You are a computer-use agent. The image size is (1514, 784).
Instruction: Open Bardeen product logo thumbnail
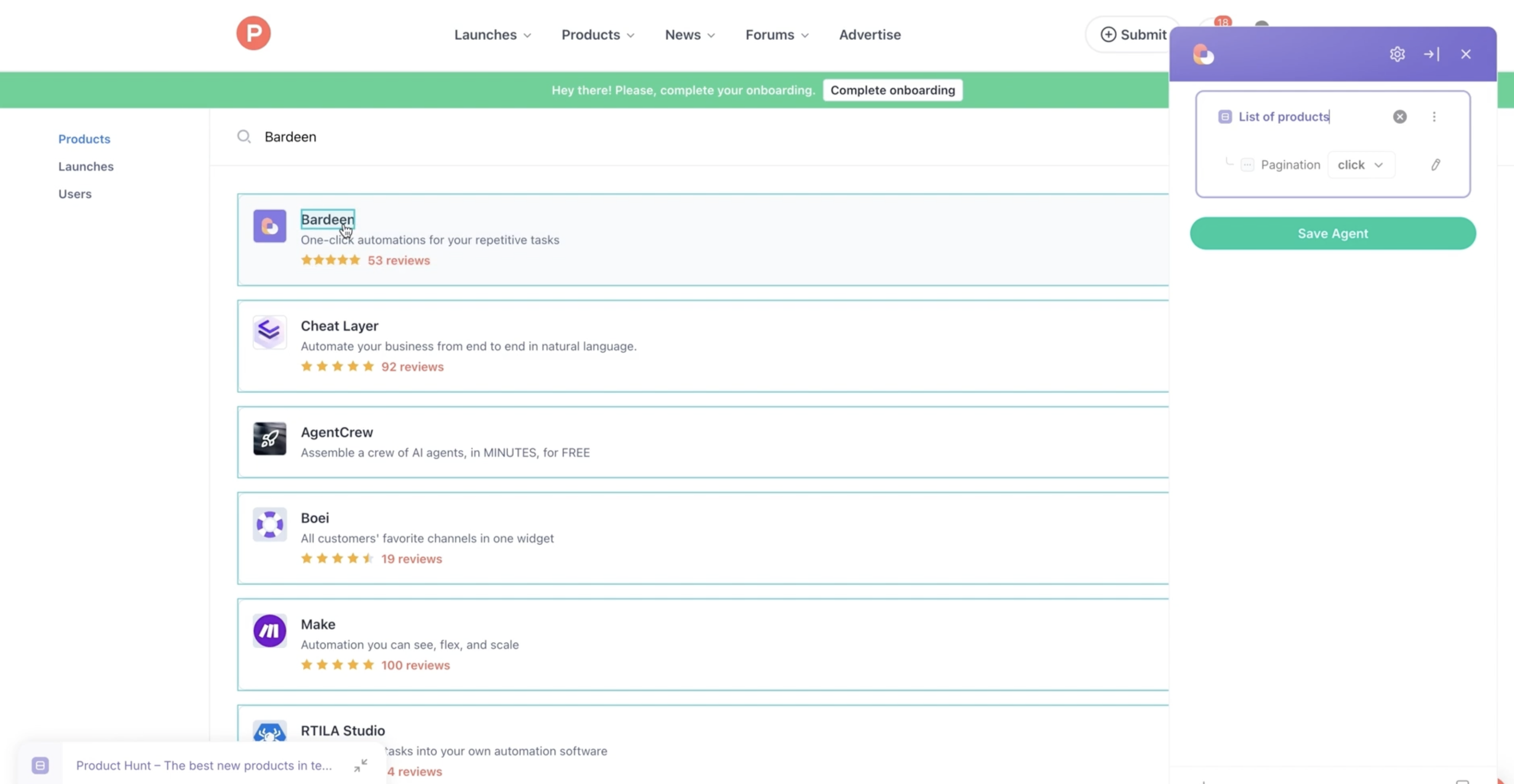click(270, 226)
